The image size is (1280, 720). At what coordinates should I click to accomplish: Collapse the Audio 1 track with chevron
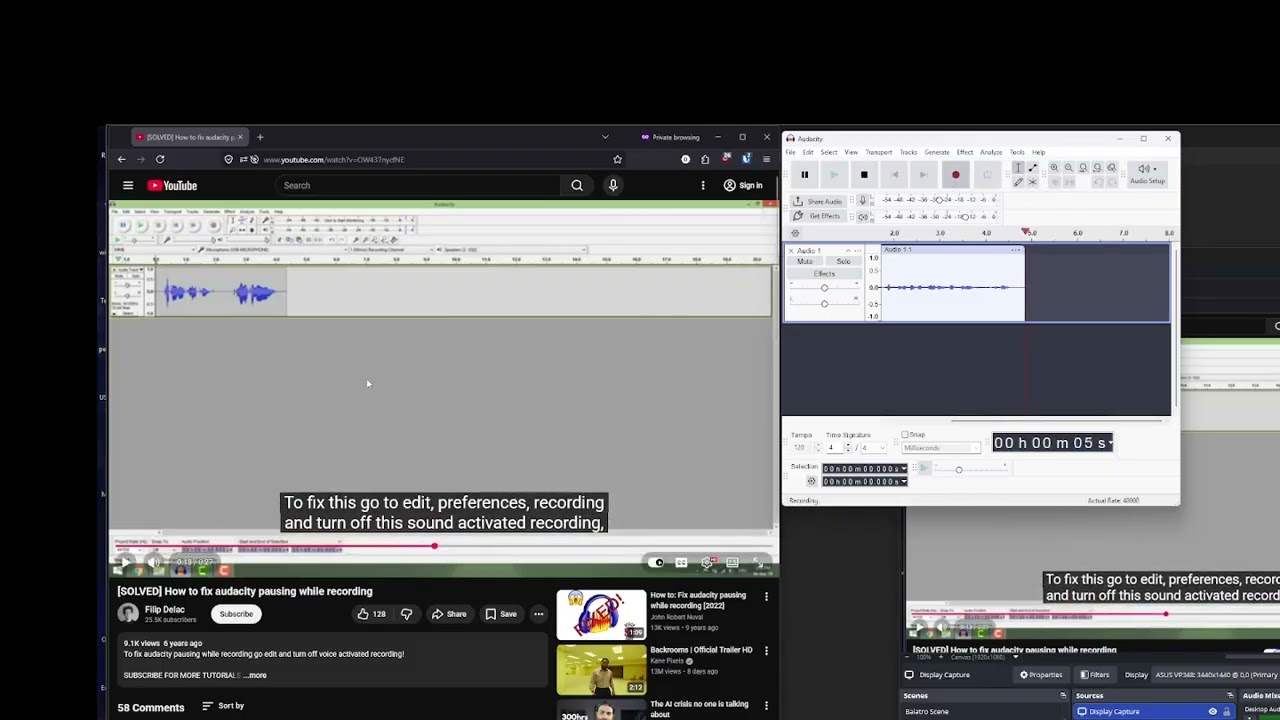(848, 251)
